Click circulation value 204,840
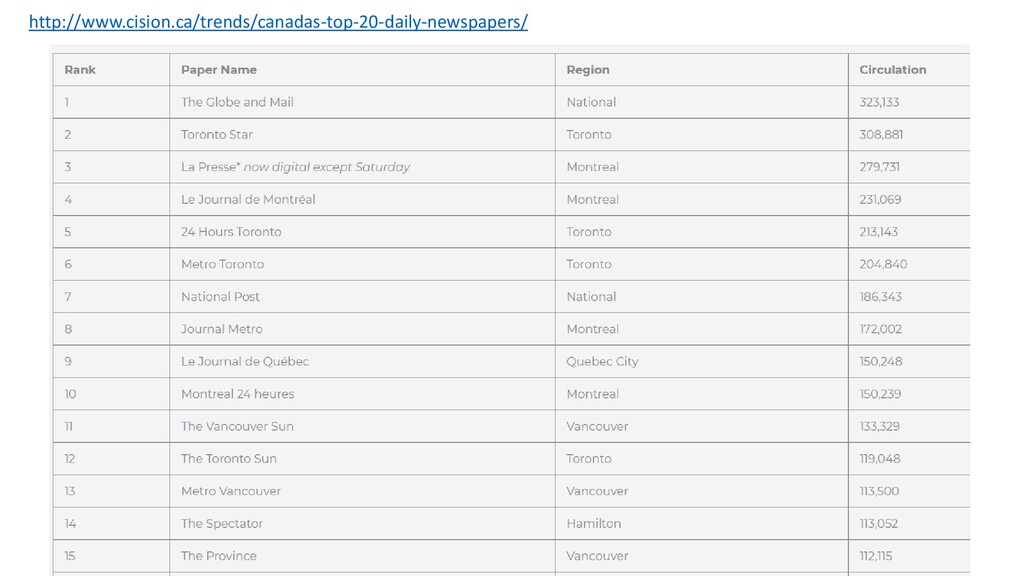The width and height of the screenshot is (1024, 576). click(883, 264)
